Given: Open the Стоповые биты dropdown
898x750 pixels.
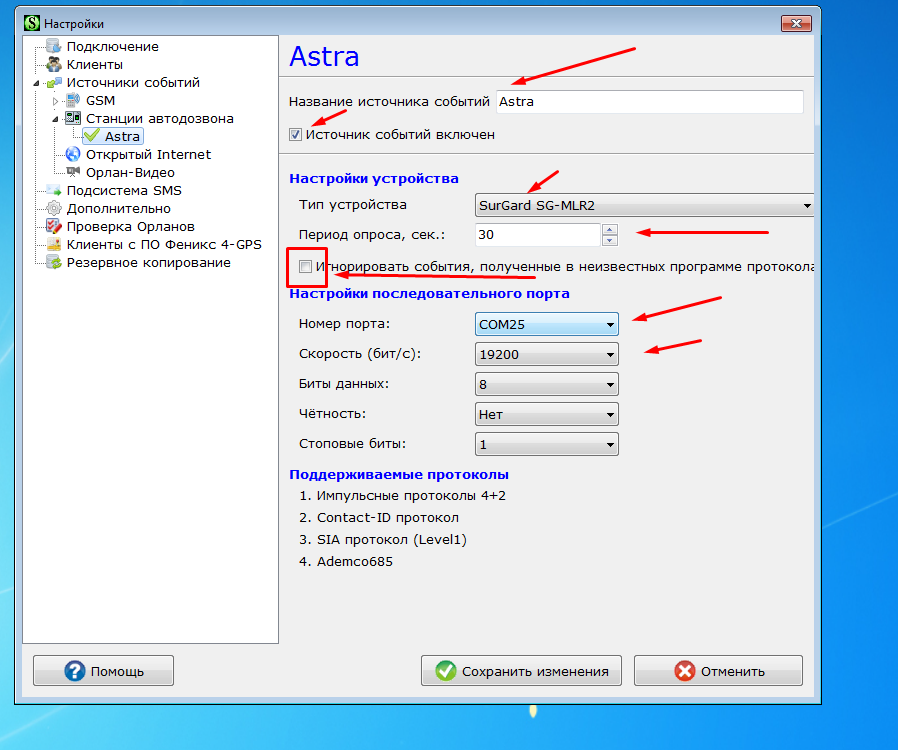Looking at the screenshot, I should pyautogui.click(x=546, y=444).
